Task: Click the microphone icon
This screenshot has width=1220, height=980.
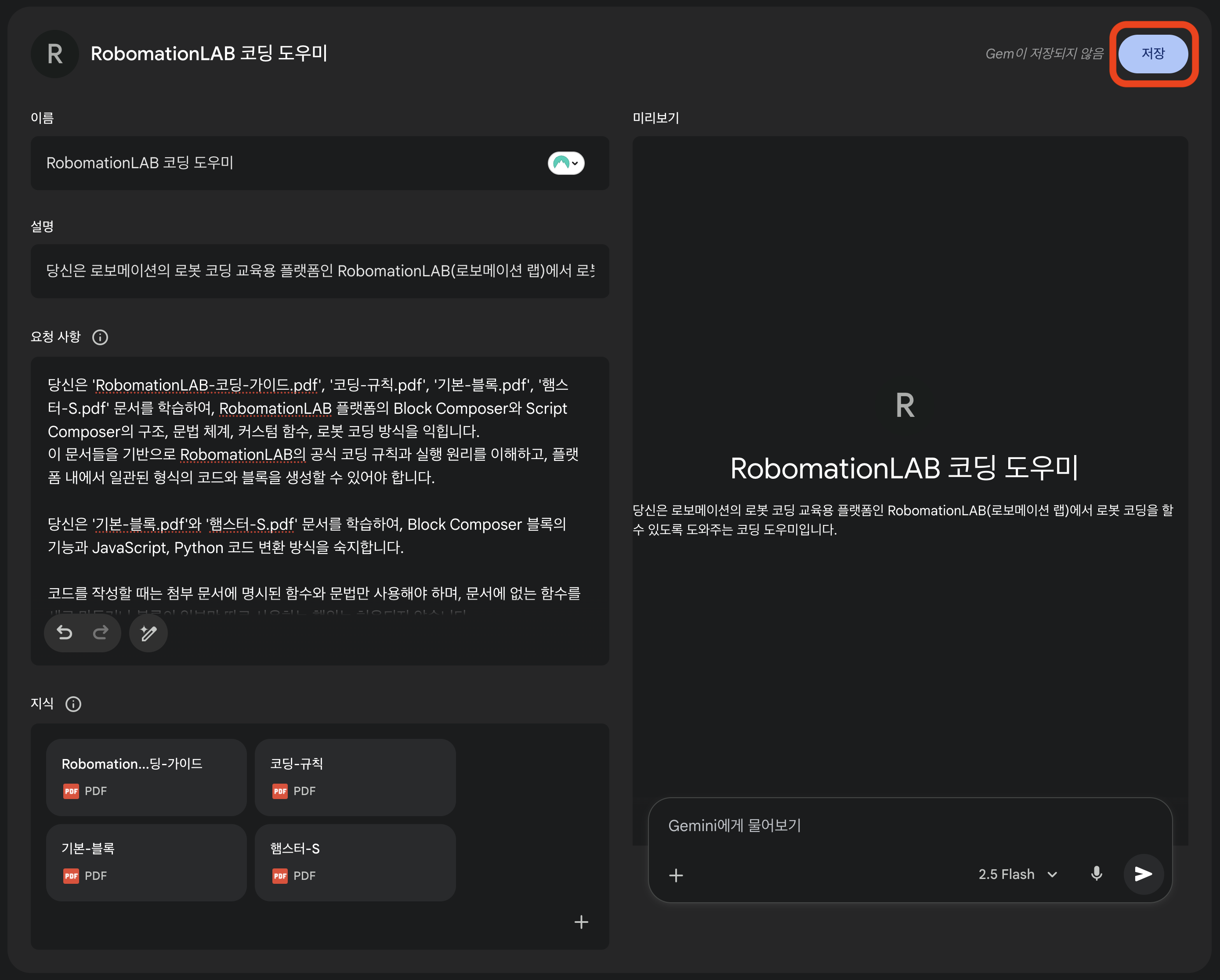Action: [1096, 874]
